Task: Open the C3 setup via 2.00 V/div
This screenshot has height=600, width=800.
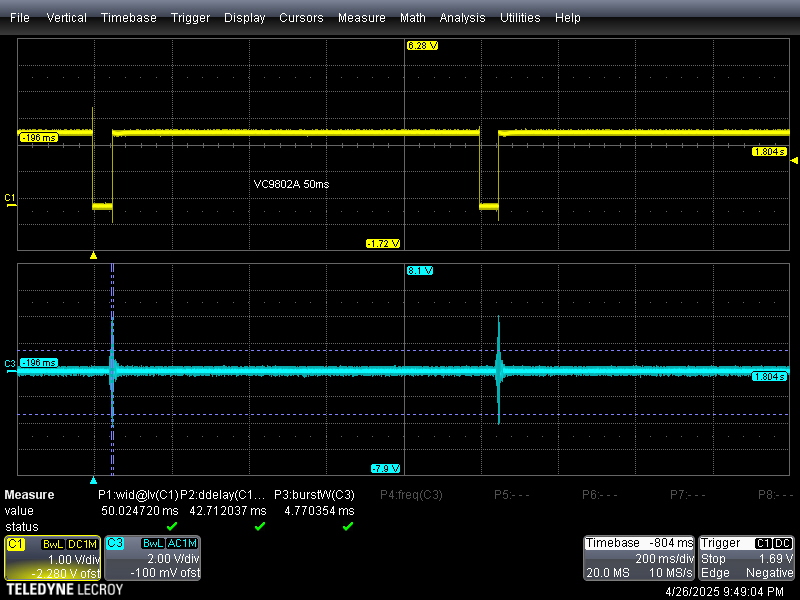Action: pos(173,559)
